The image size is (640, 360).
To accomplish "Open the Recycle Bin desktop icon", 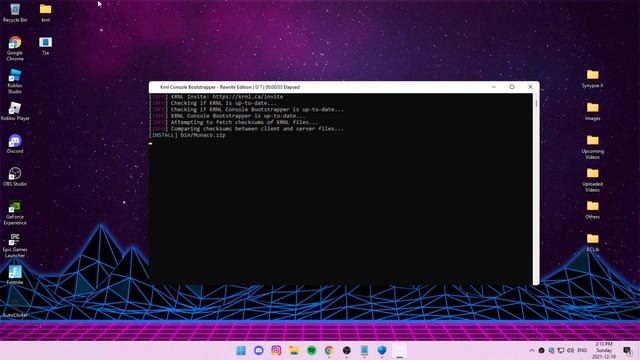I will pos(15,12).
